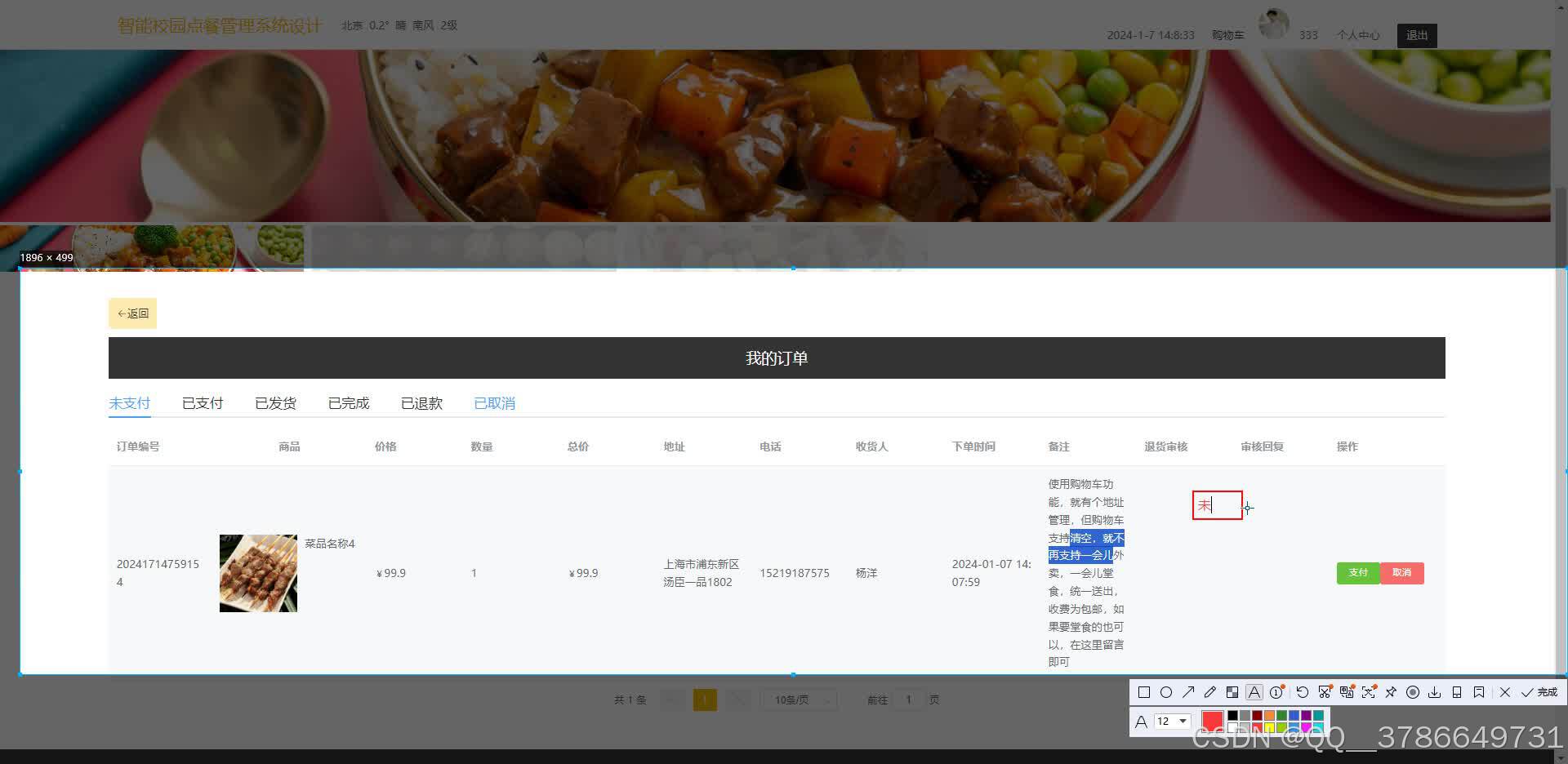Open the font size dropdown

[1171, 721]
